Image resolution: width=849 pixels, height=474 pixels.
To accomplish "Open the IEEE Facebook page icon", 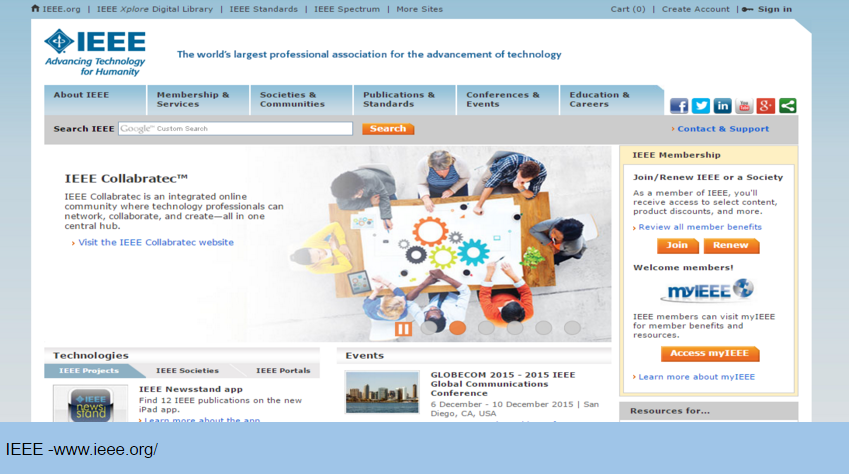I will click(x=678, y=106).
